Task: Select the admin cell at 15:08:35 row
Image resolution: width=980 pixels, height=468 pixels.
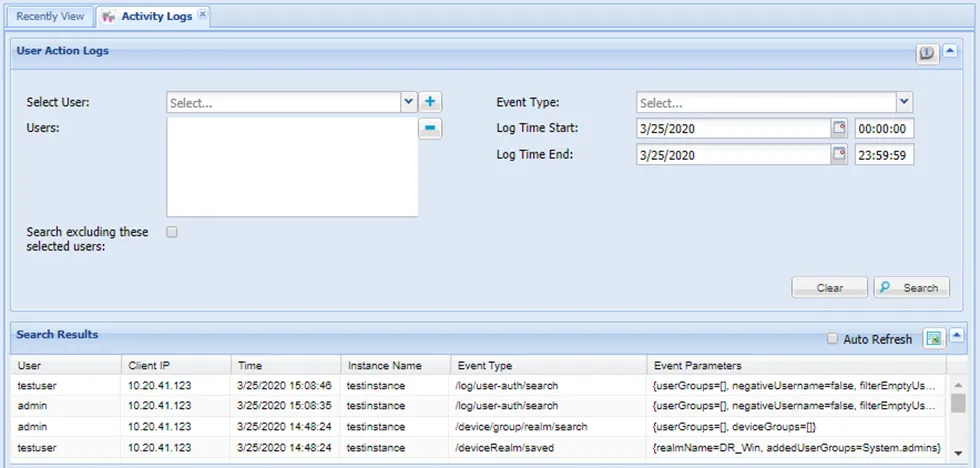Action: pos(66,406)
